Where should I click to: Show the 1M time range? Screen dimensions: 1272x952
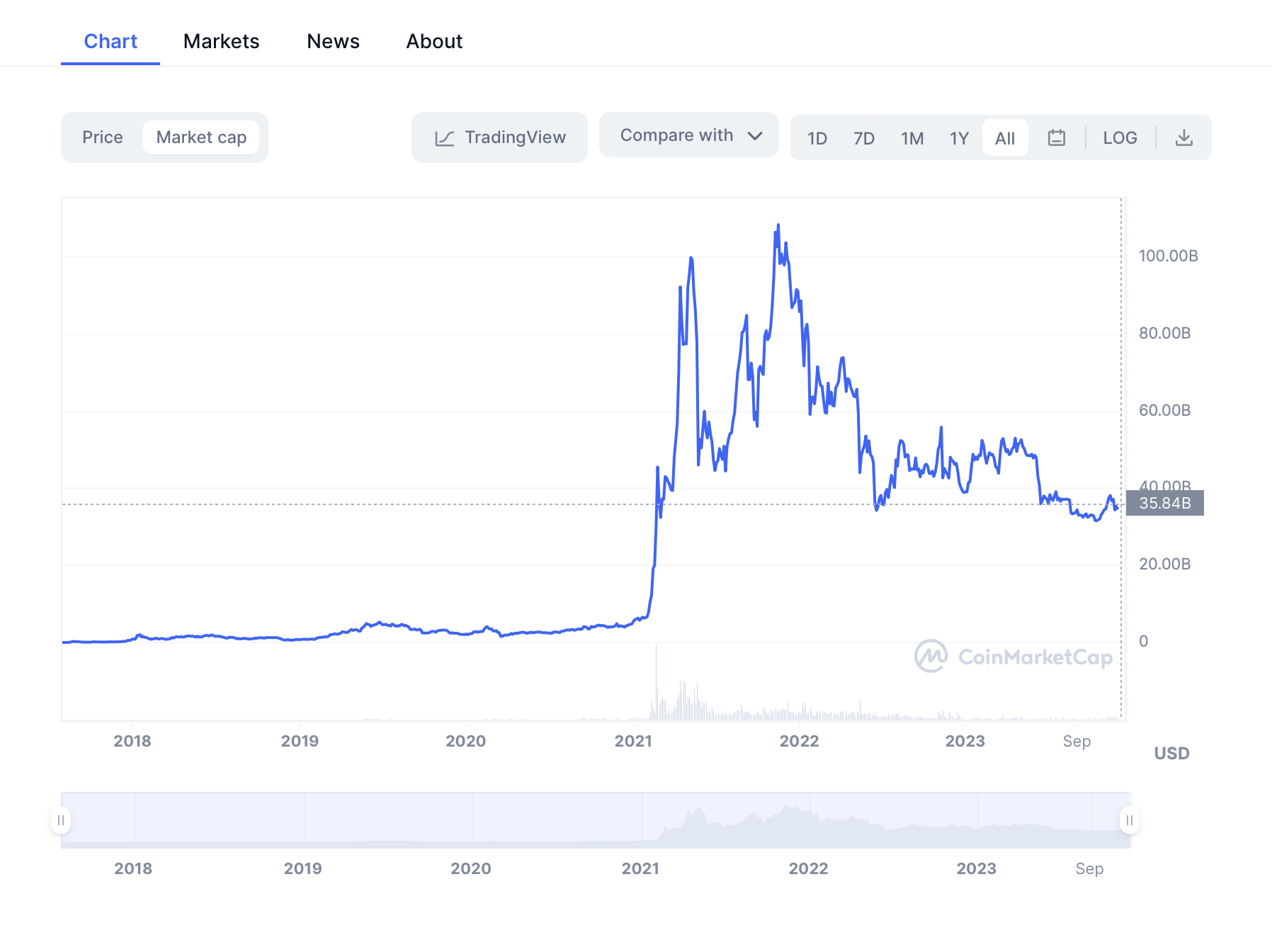click(912, 138)
